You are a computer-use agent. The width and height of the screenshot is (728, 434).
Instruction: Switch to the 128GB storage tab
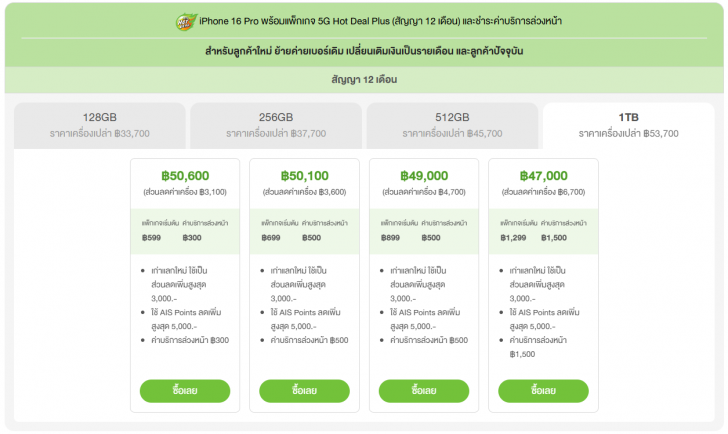(x=100, y=124)
